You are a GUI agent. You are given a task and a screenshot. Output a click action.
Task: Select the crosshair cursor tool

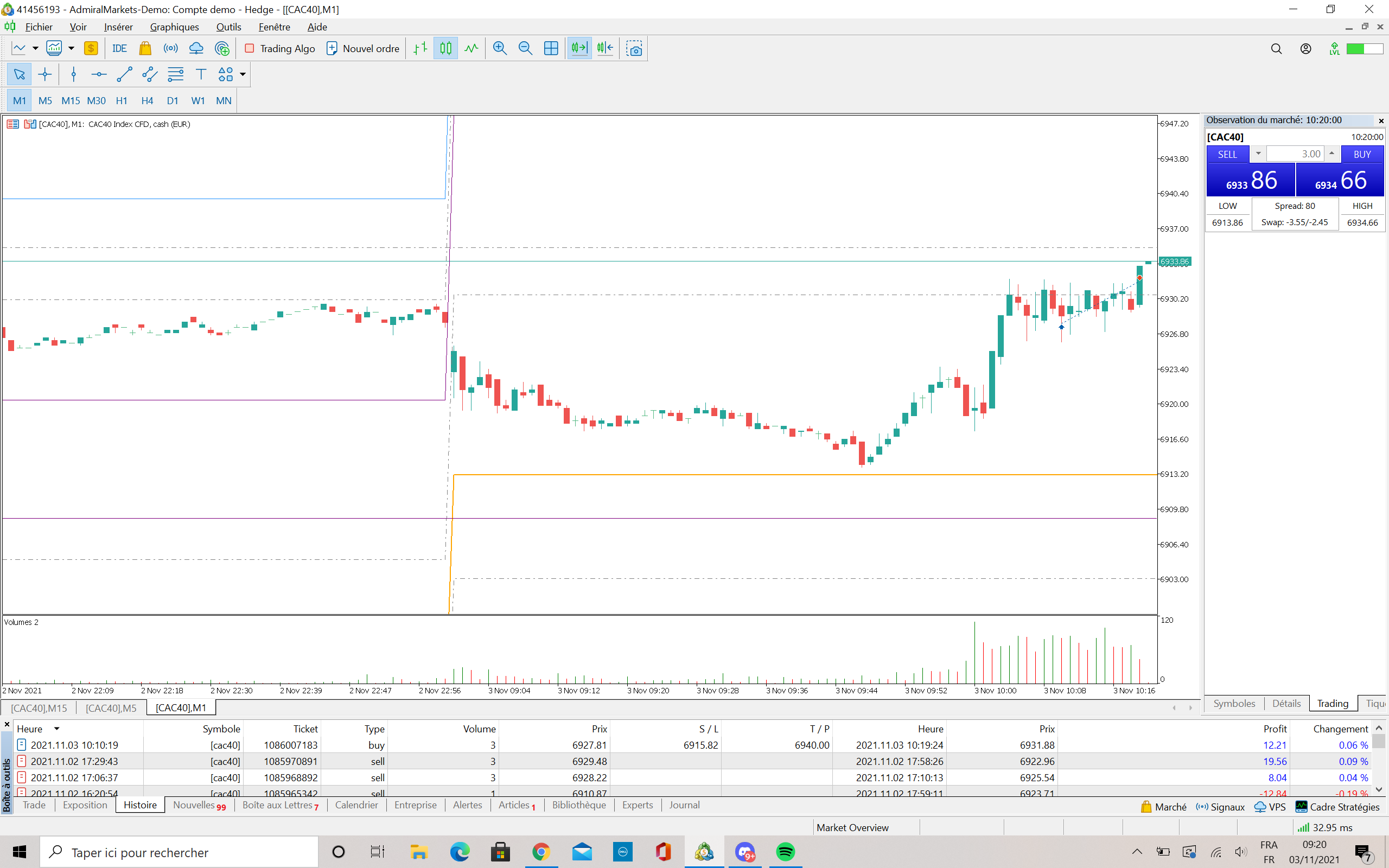pos(45,75)
